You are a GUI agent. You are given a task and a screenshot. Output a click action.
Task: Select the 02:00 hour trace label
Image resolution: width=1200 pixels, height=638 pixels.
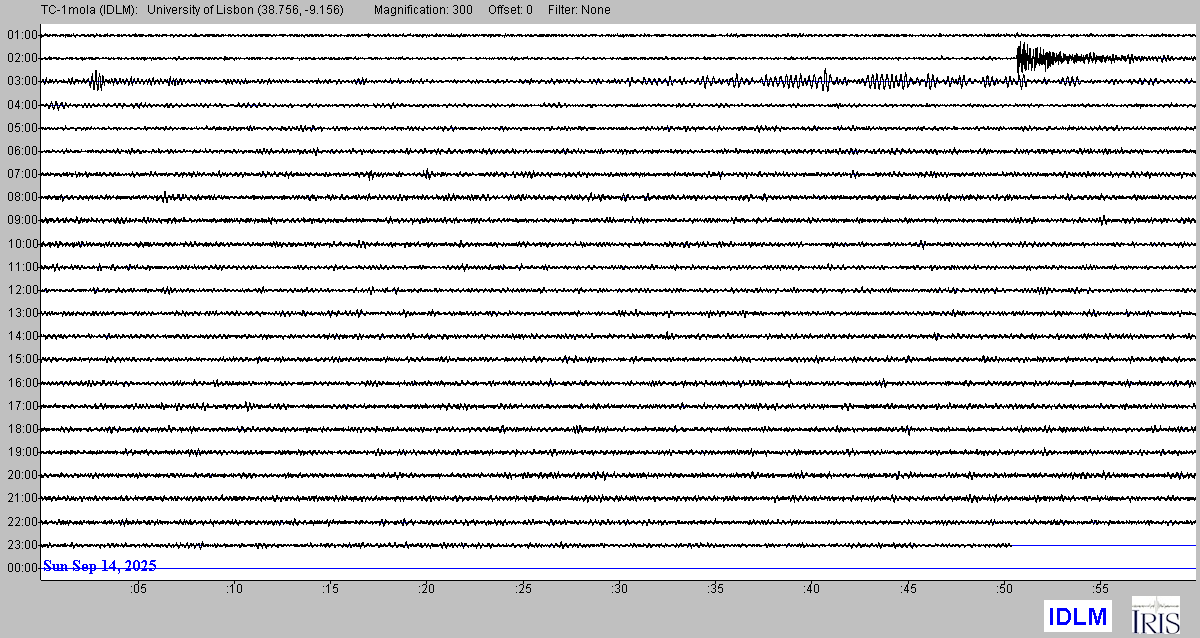[22, 58]
